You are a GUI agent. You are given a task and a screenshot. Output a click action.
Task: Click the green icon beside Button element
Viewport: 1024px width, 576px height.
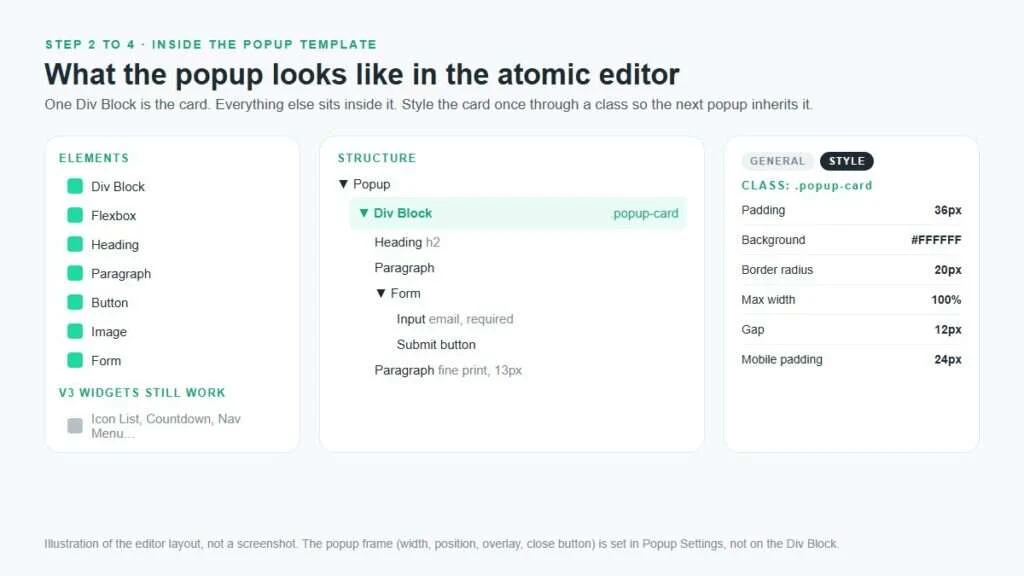(75, 302)
